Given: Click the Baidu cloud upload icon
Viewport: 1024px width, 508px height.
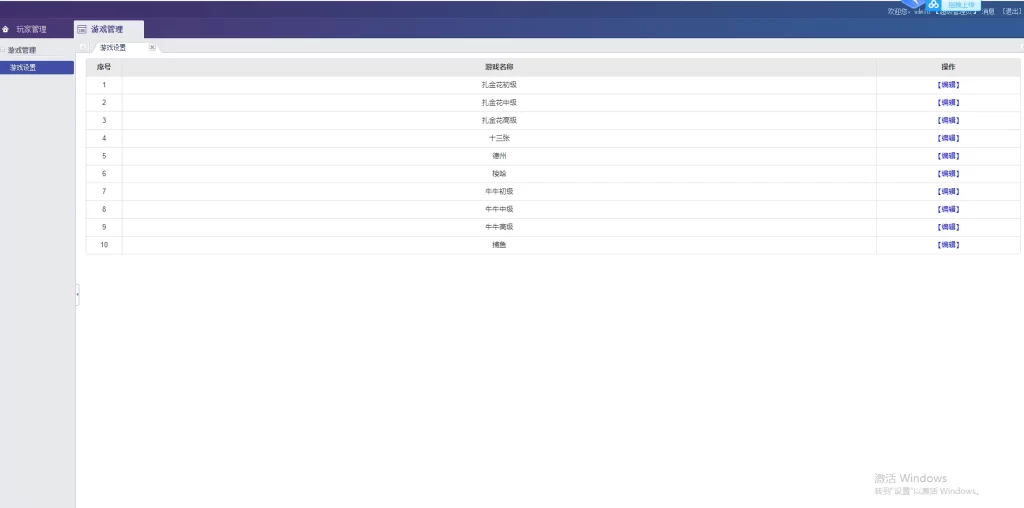Looking at the screenshot, I should coord(934,6).
